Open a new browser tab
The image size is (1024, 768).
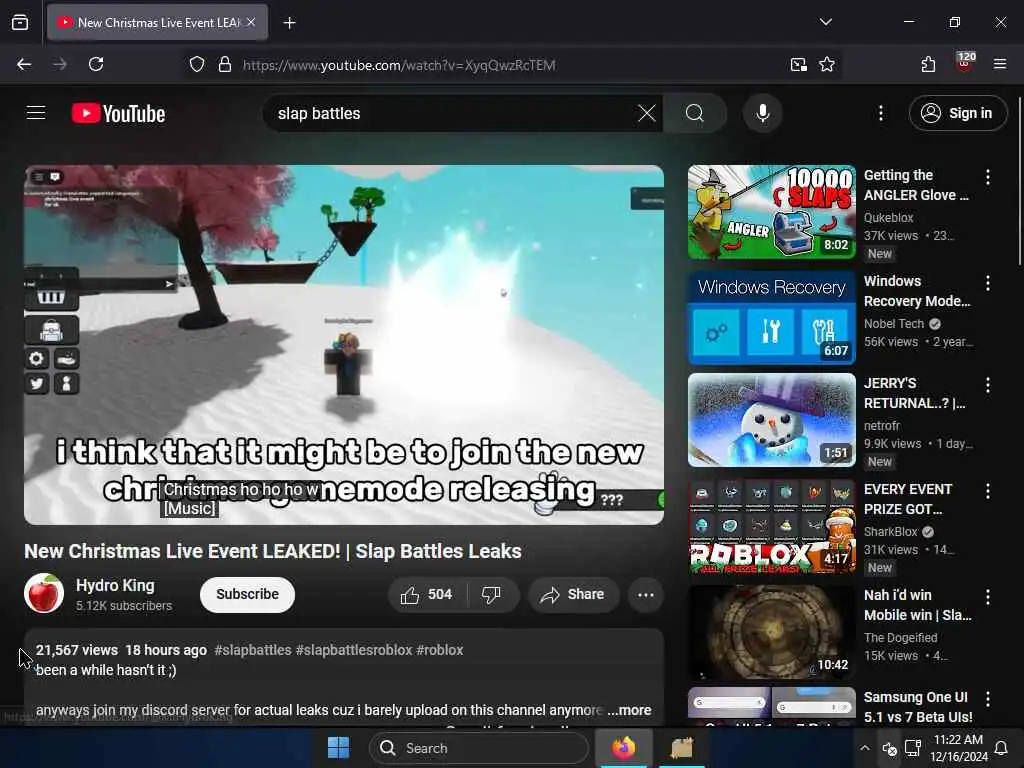click(x=289, y=23)
